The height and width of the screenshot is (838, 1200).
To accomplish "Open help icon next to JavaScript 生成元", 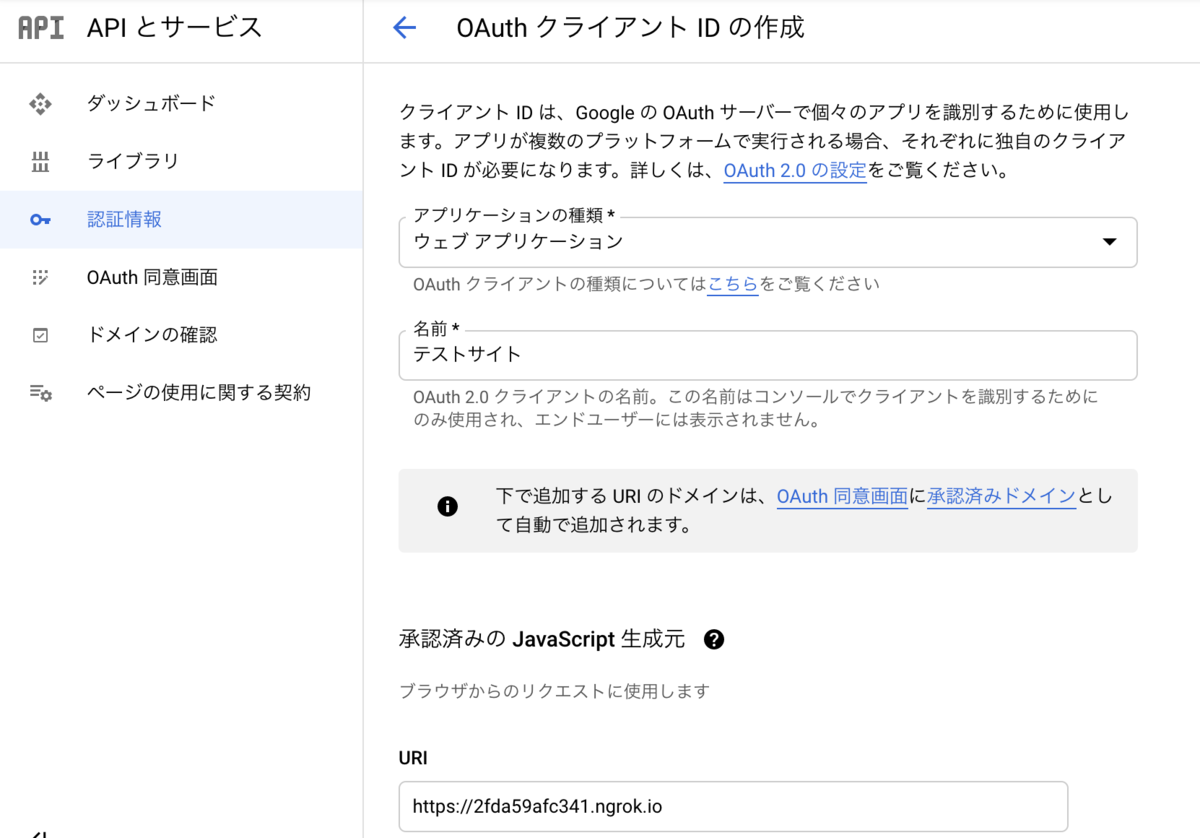I will (x=714, y=639).
